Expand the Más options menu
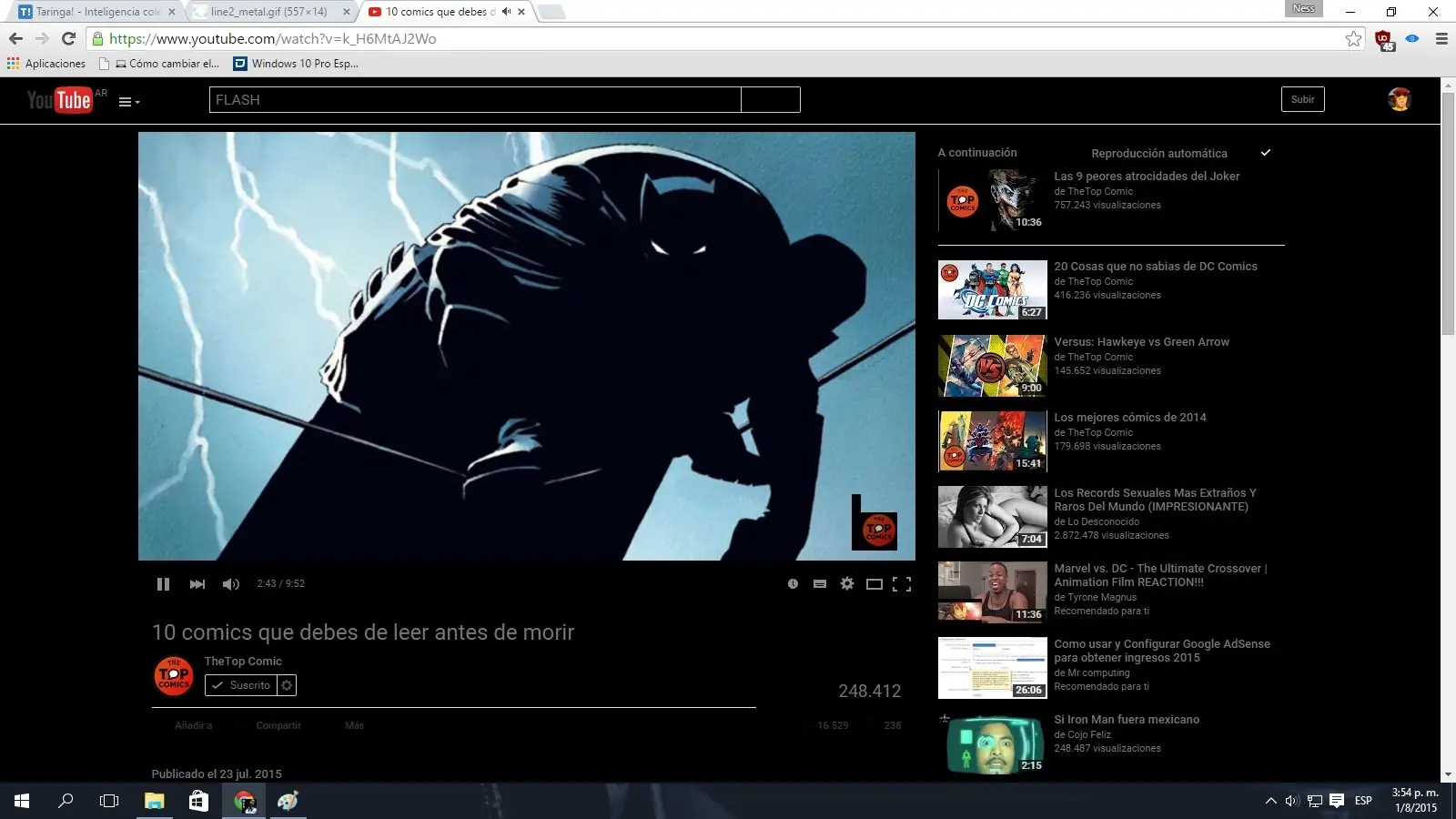The height and width of the screenshot is (819, 1456). tap(355, 725)
